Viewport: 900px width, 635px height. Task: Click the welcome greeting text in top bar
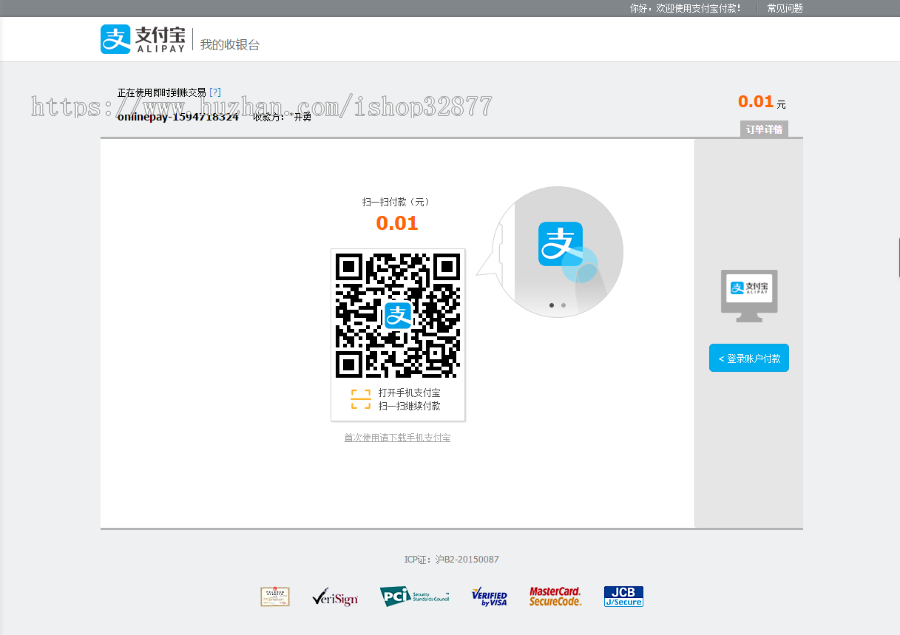[x=685, y=8]
